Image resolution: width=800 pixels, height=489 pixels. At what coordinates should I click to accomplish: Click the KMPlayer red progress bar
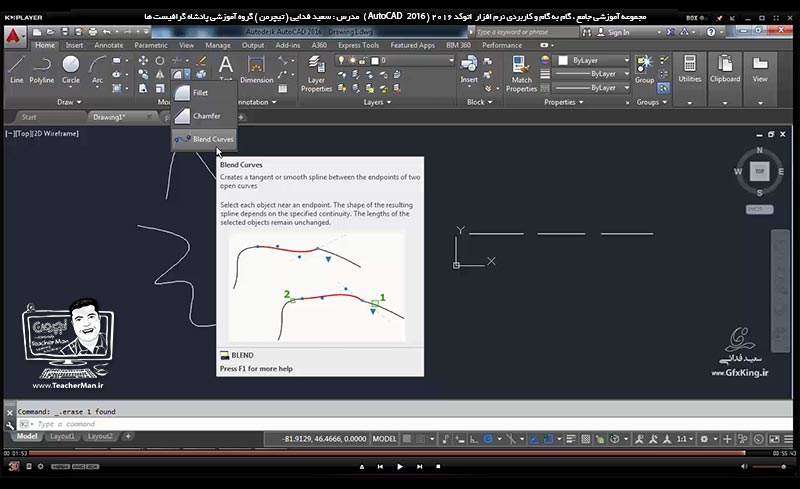[386, 453]
